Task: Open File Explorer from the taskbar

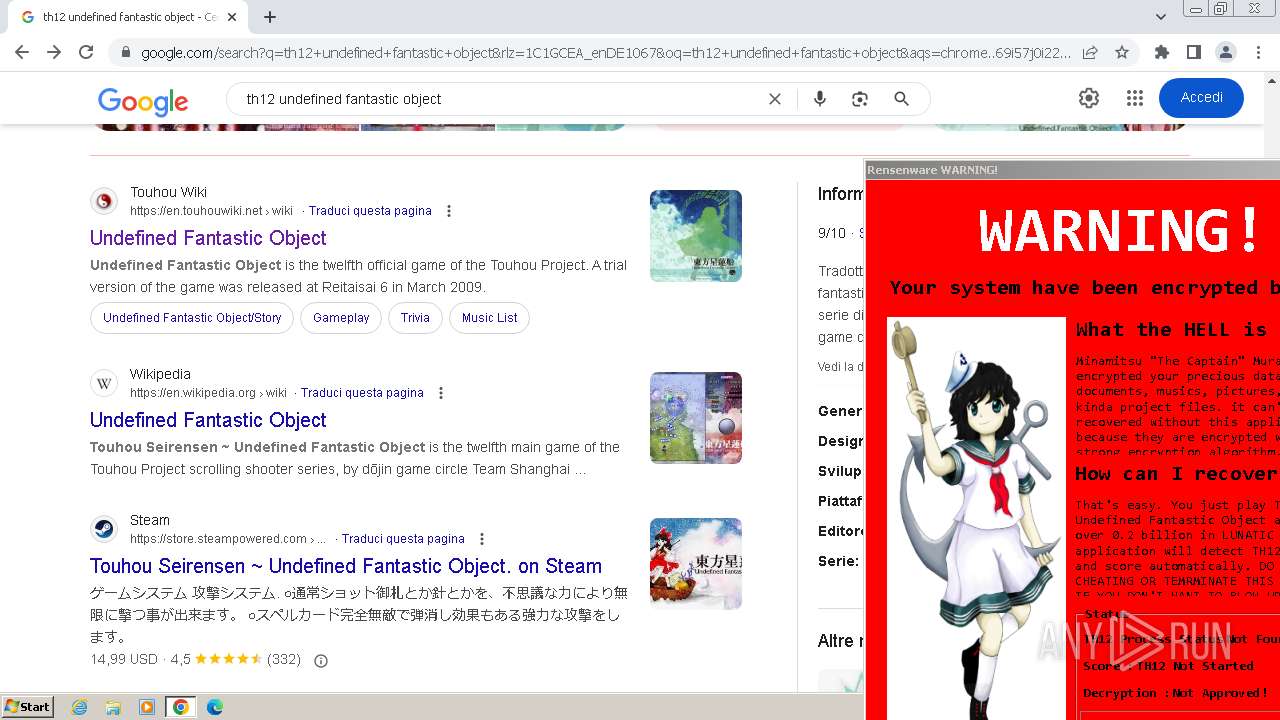Action: (113, 707)
